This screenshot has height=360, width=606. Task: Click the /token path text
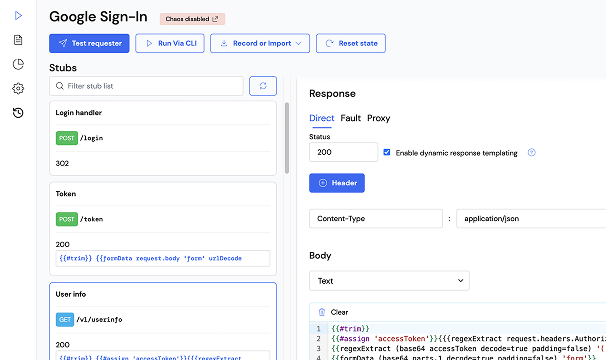91,219
